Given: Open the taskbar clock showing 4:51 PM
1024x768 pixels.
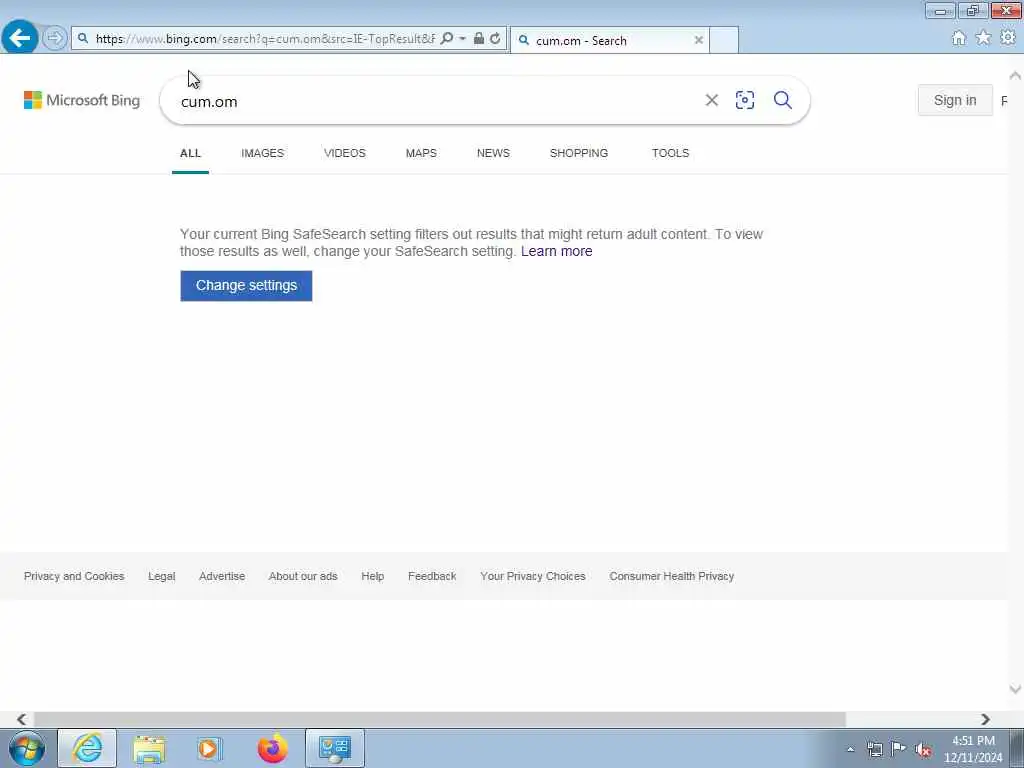Looking at the screenshot, I should click(972, 749).
